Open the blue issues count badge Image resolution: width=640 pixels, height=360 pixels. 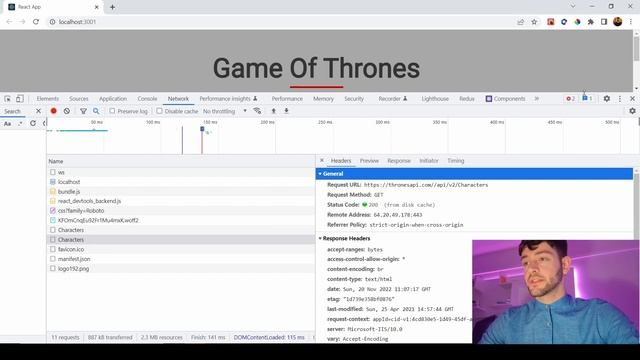587,99
